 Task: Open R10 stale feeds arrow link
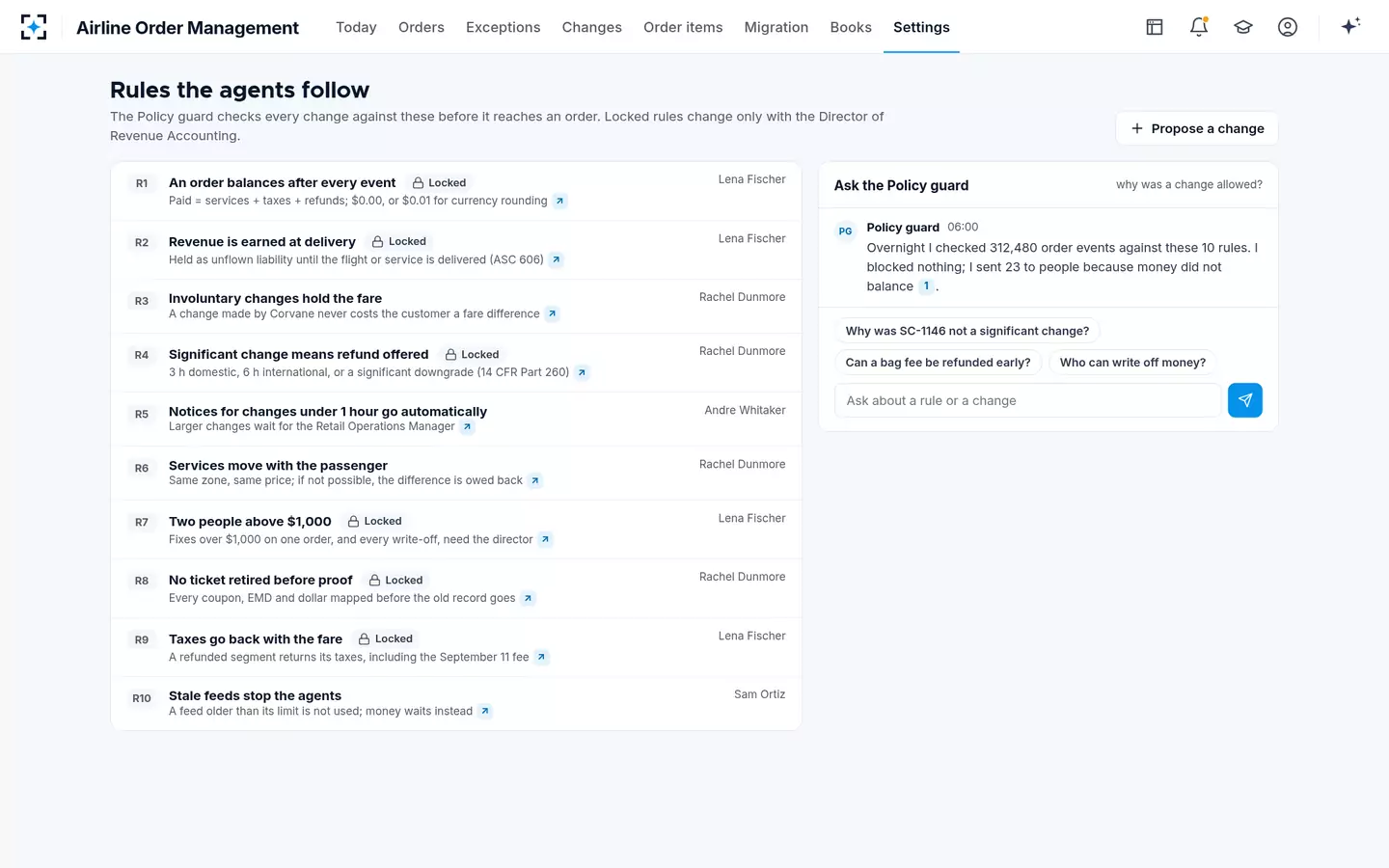485,711
